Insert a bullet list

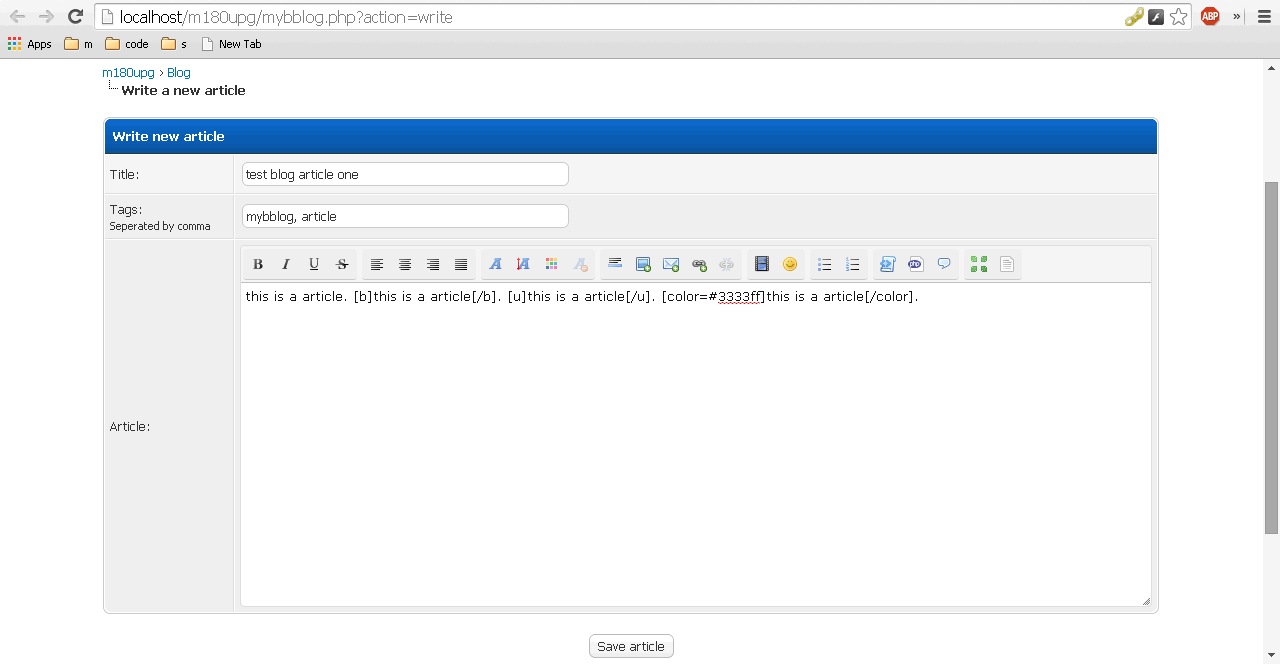[x=825, y=264]
